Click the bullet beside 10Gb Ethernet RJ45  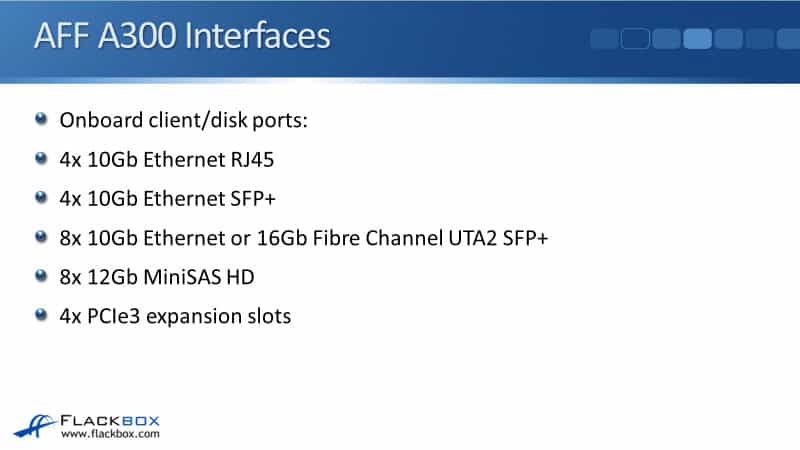point(40,159)
